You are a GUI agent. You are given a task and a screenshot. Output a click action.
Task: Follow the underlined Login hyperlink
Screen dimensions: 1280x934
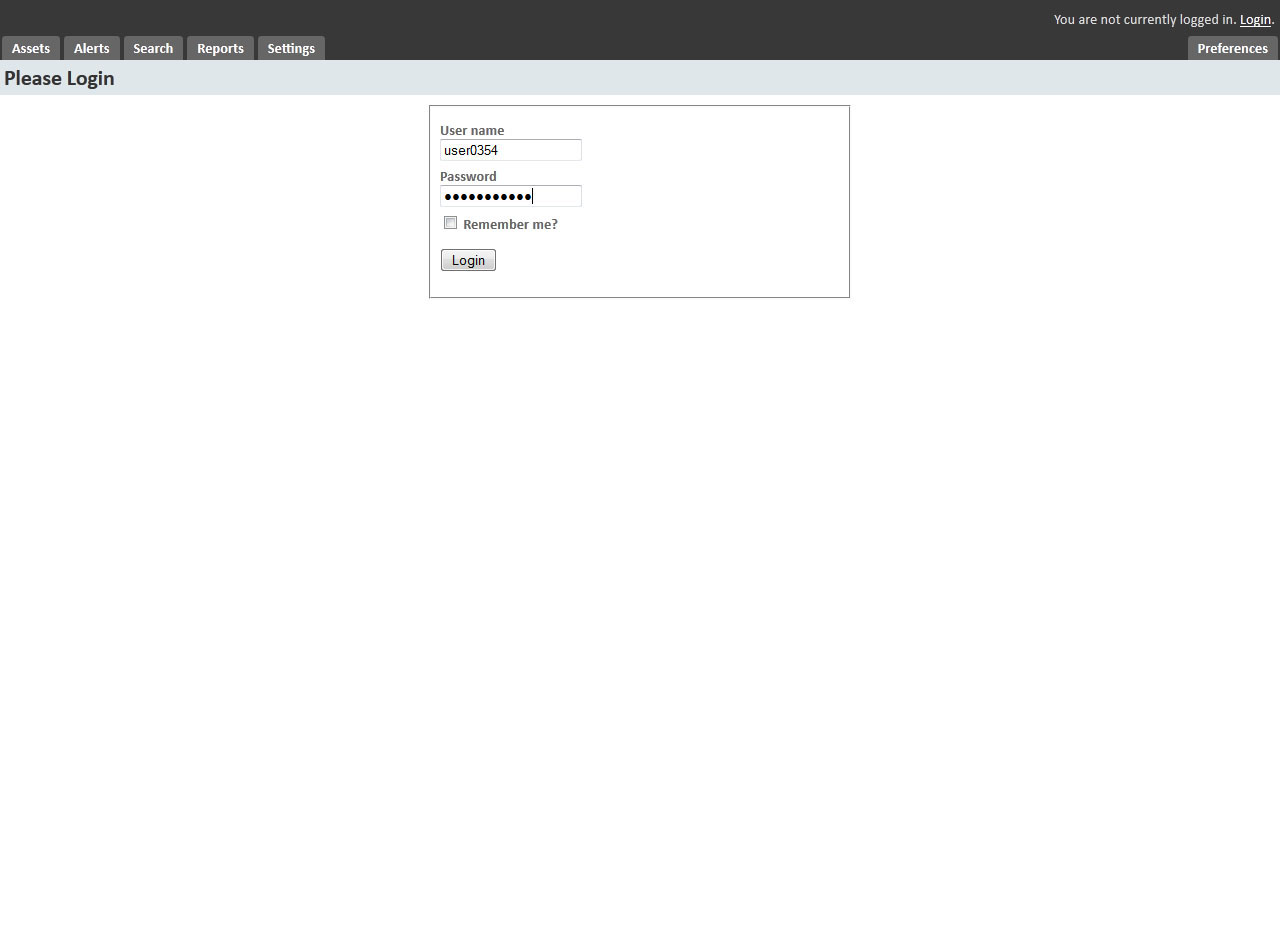[x=1254, y=19]
